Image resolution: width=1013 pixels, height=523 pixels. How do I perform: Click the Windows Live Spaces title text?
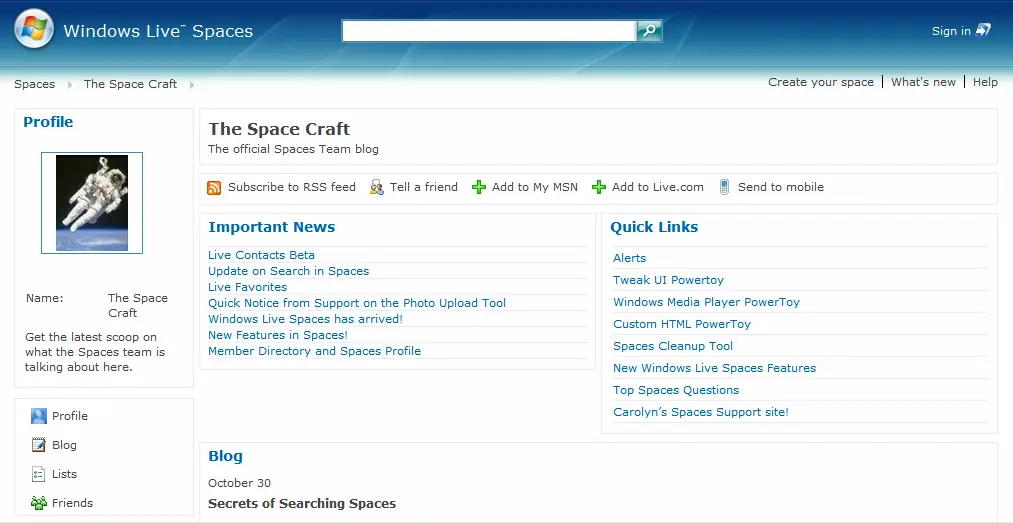point(158,31)
